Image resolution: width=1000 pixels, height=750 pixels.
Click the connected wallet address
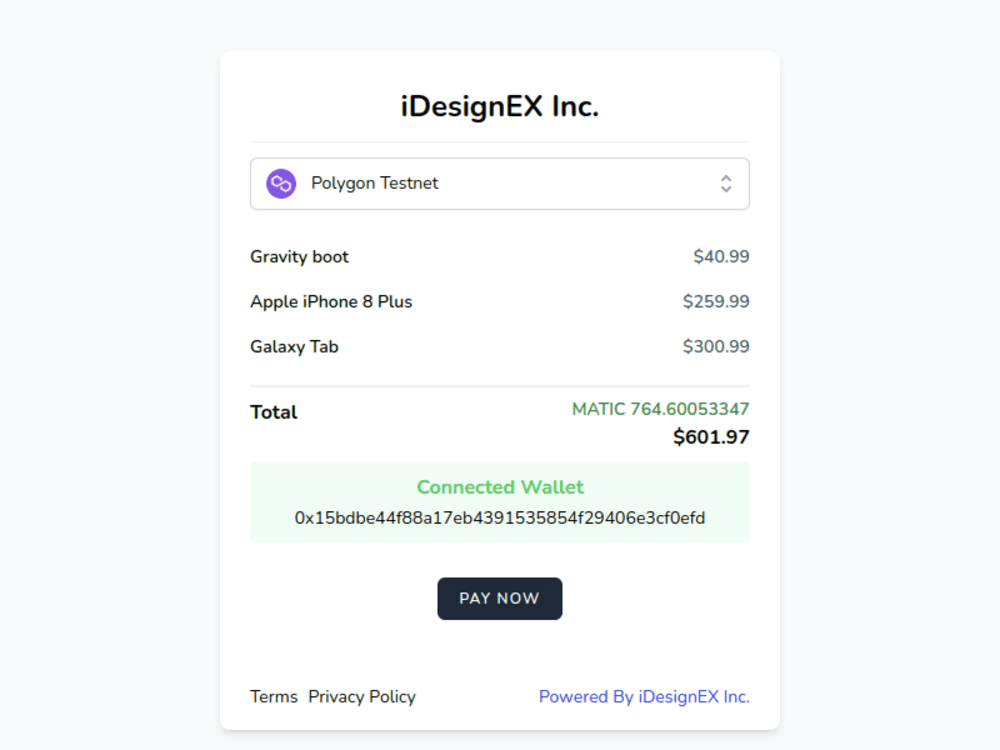click(500, 518)
